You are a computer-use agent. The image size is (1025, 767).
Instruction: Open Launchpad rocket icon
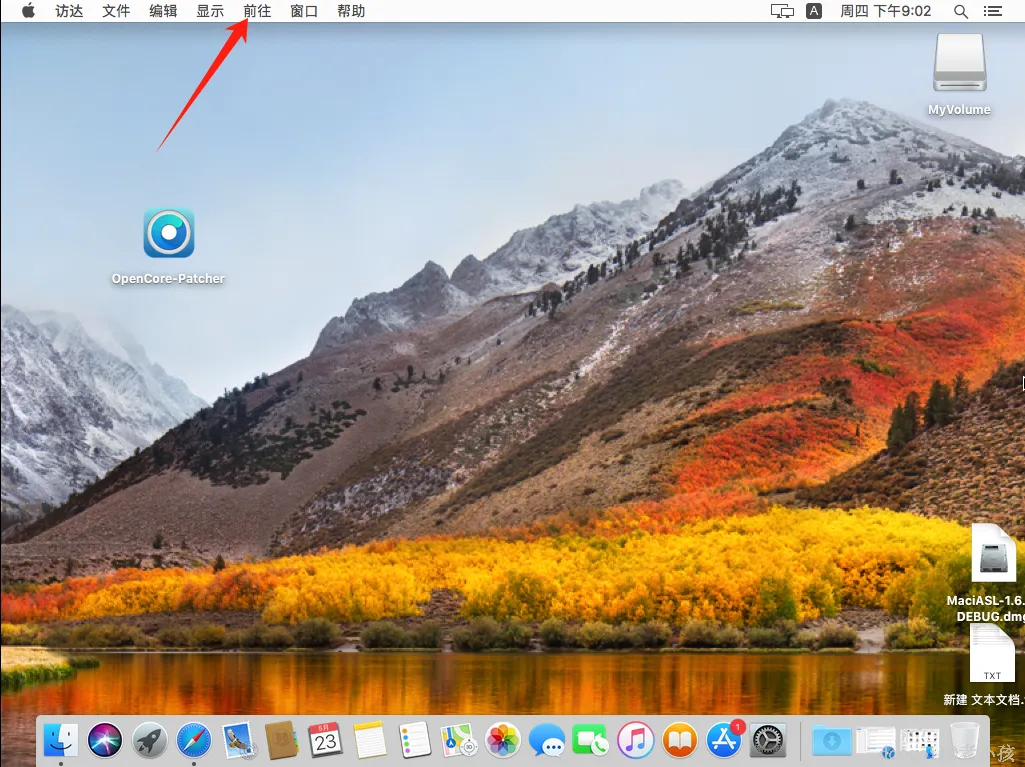(150, 740)
